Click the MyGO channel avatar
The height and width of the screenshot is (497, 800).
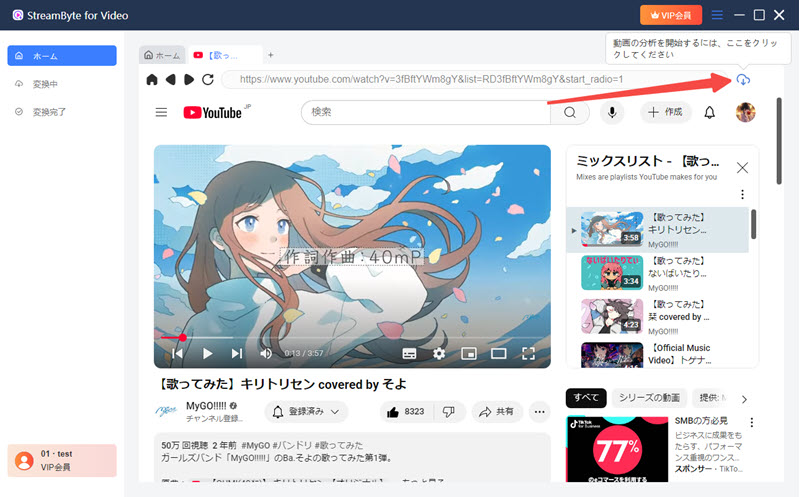[166, 411]
